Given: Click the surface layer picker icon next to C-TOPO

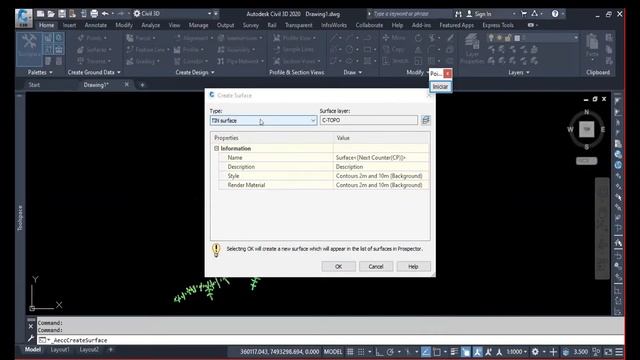Looking at the screenshot, I should [x=426, y=120].
